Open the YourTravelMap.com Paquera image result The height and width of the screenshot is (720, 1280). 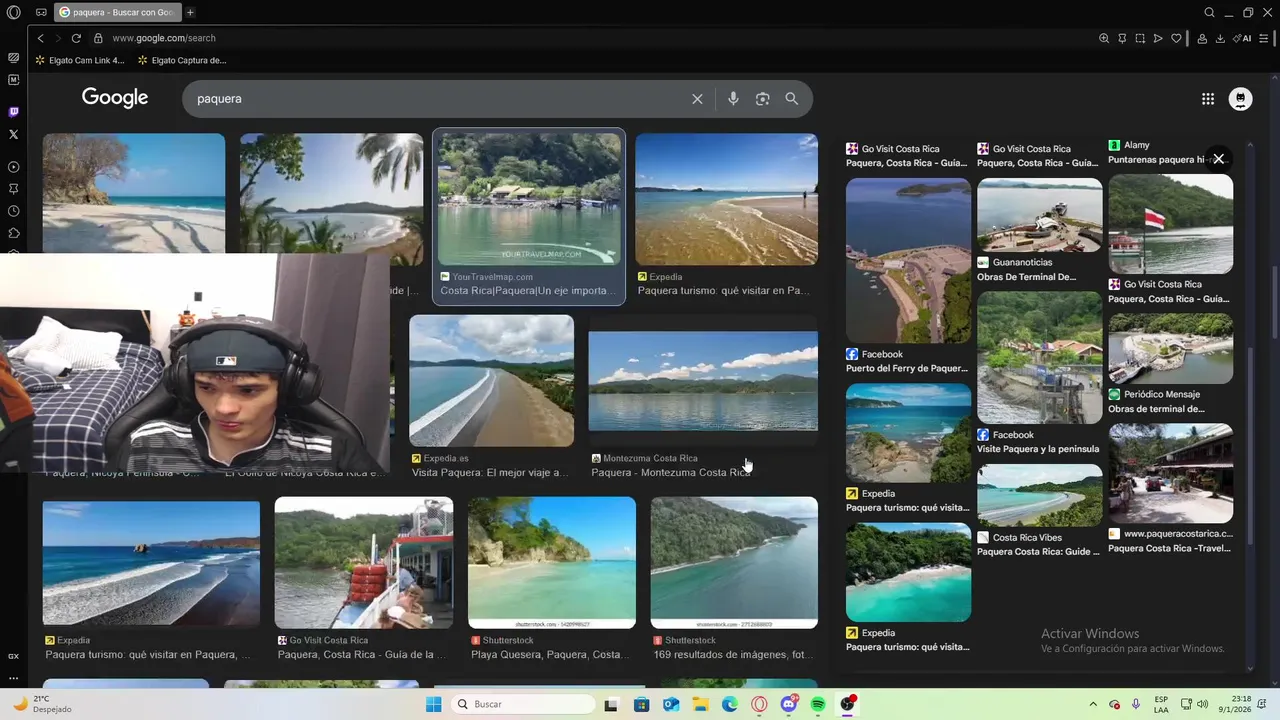tap(529, 199)
